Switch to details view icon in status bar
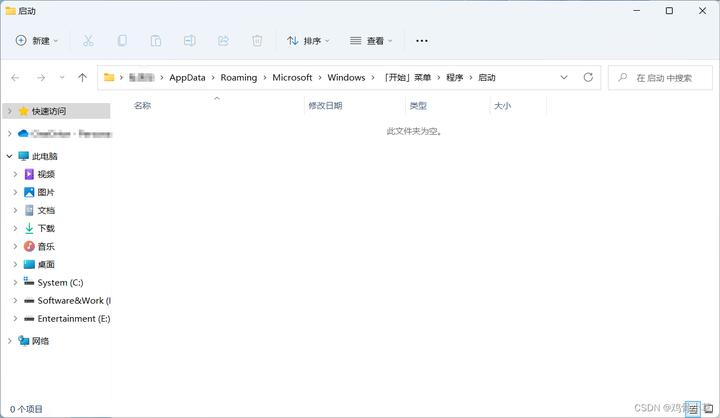Viewport: 720px width, 418px height. [x=693, y=408]
